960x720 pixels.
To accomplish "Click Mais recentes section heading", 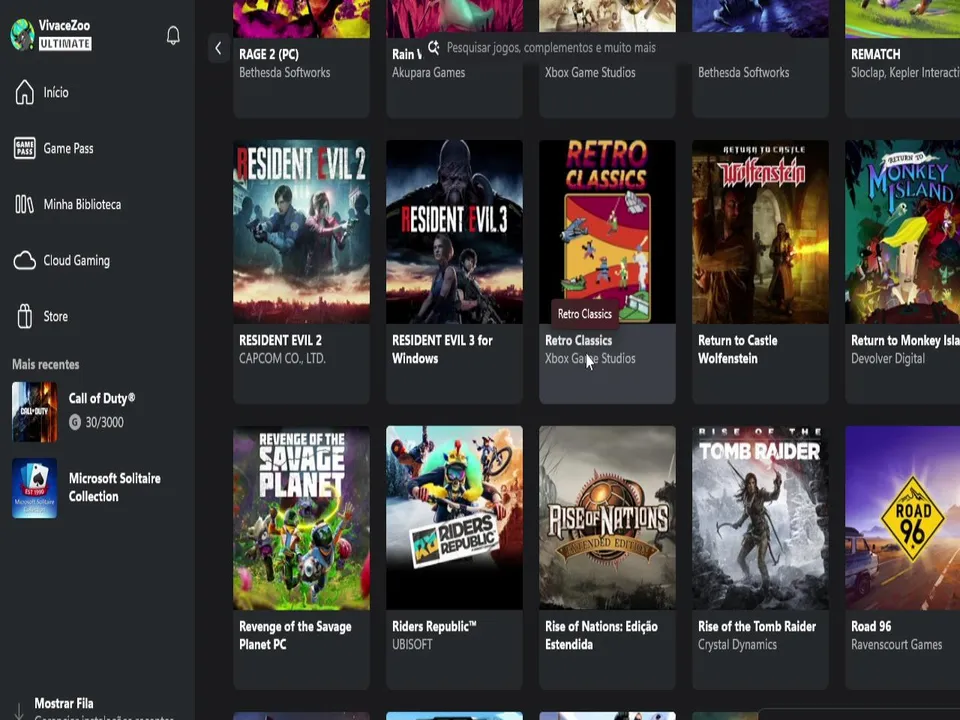I will tap(46, 364).
